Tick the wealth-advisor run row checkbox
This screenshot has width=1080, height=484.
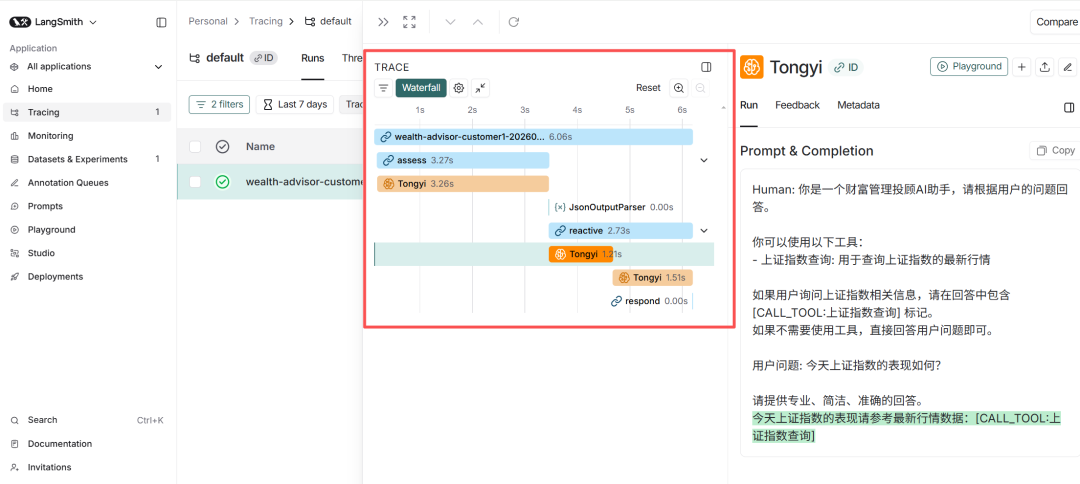[196, 182]
